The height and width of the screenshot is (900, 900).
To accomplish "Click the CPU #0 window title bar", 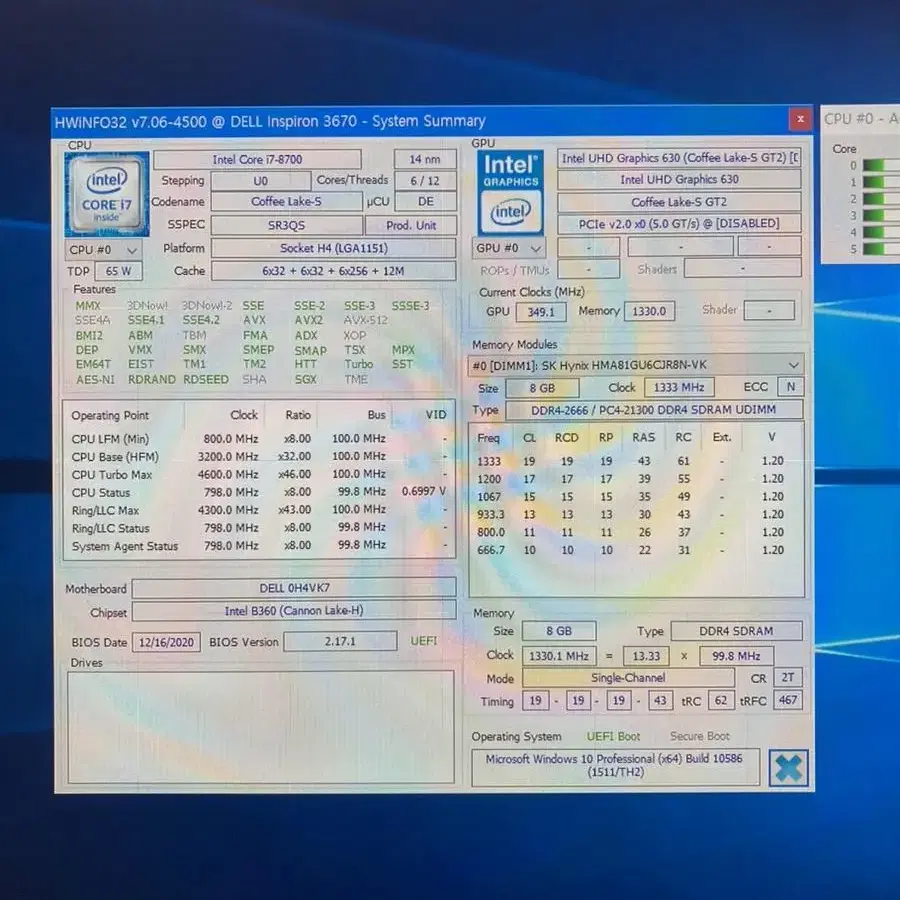I will [860, 119].
